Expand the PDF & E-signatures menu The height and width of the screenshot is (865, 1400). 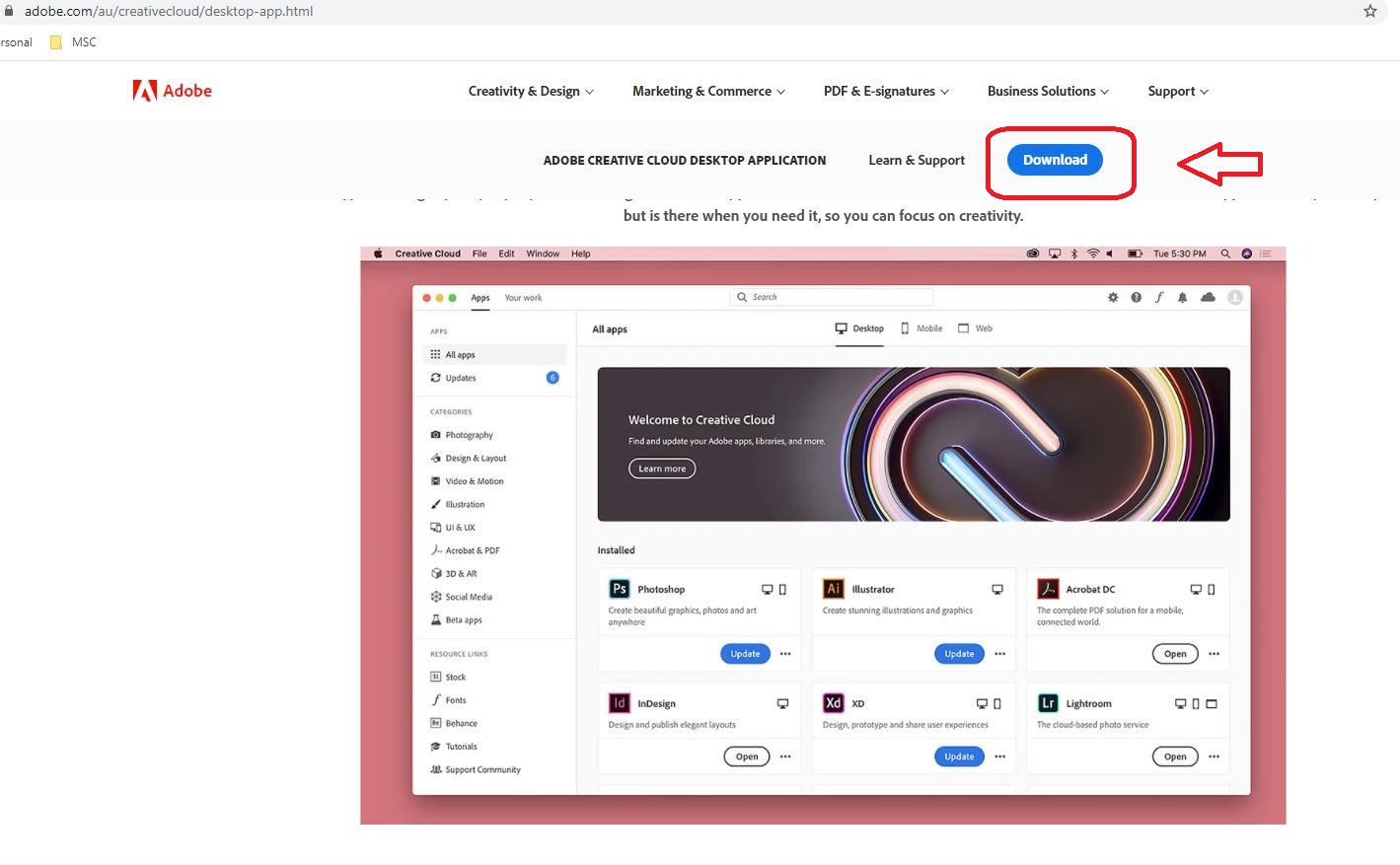pyautogui.click(x=886, y=91)
